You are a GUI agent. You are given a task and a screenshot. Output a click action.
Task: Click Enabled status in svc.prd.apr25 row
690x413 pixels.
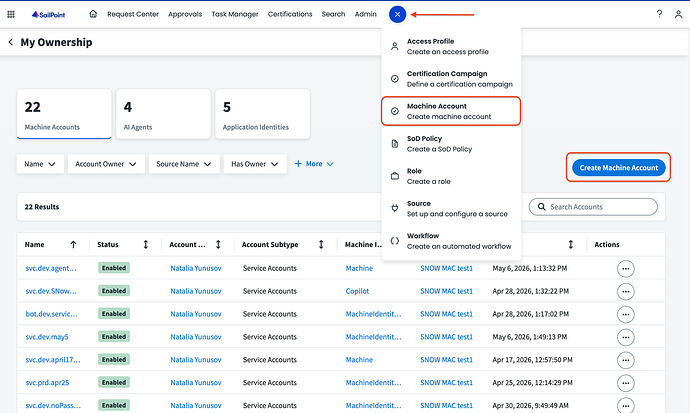(x=114, y=383)
